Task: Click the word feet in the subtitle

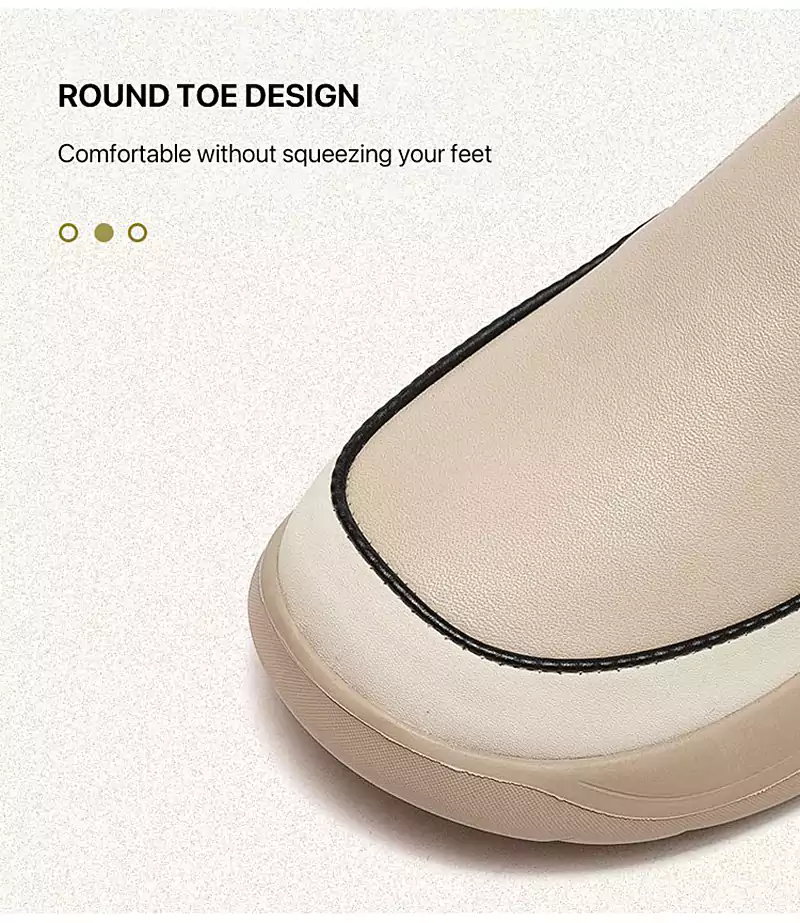Action: pyautogui.click(x=471, y=154)
